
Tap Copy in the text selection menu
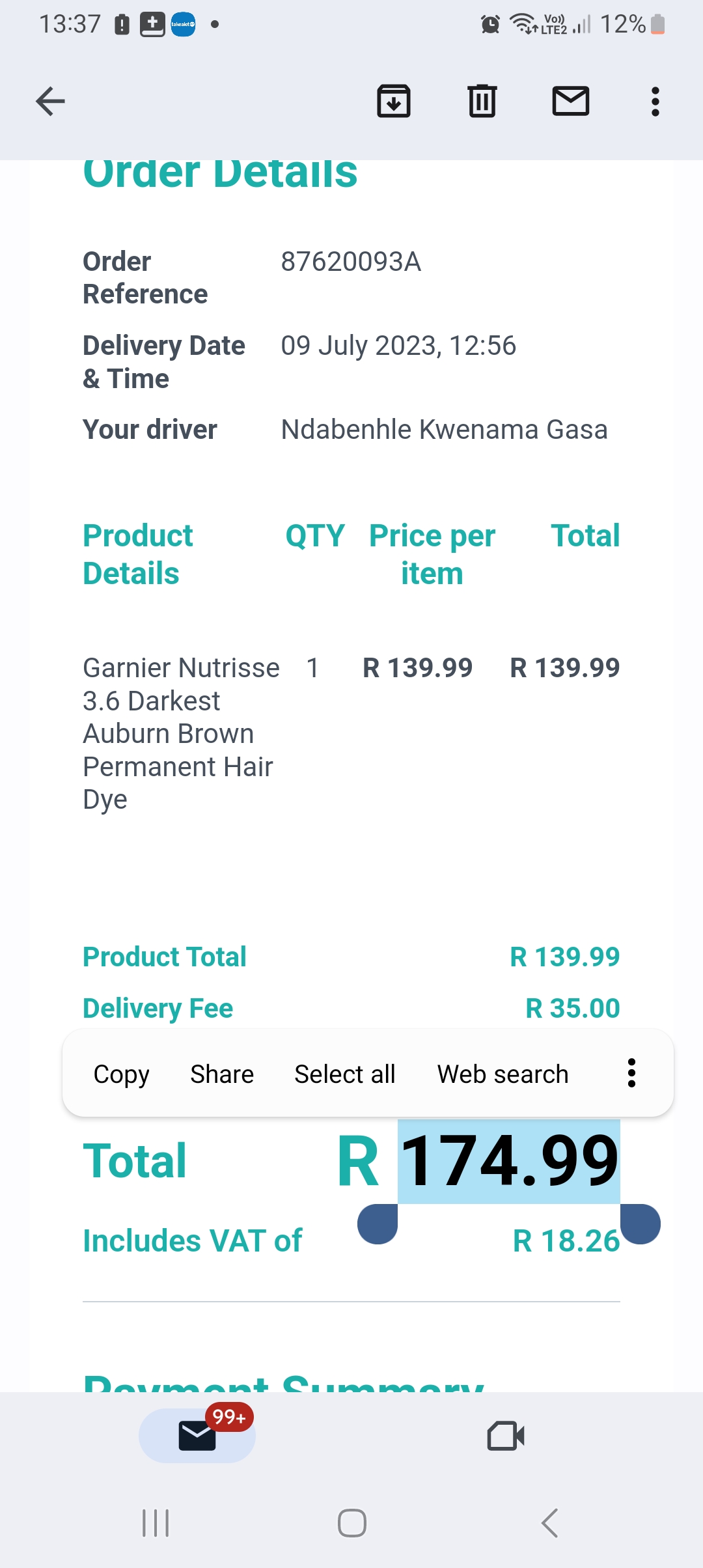(x=121, y=1074)
